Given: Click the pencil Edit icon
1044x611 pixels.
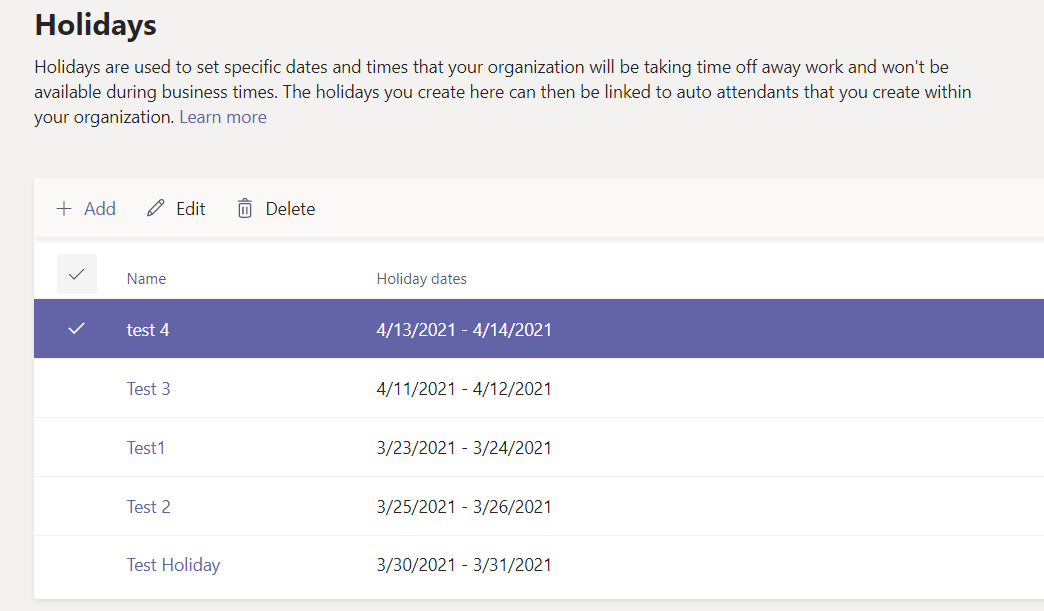Looking at the screenshot, I should coord(155,209).
